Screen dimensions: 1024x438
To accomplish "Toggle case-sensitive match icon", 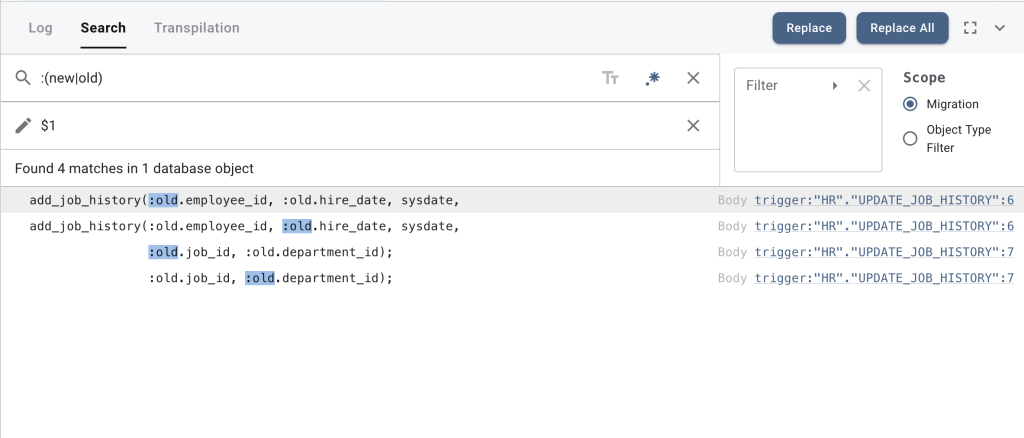I will pyautogui.click(x=610, y=78).
